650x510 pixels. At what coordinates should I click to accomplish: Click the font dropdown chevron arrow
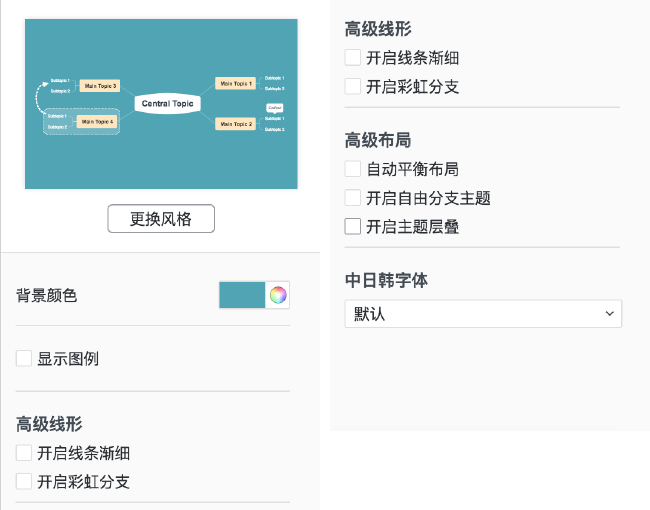pyautogui.click(x=609, y=313)
